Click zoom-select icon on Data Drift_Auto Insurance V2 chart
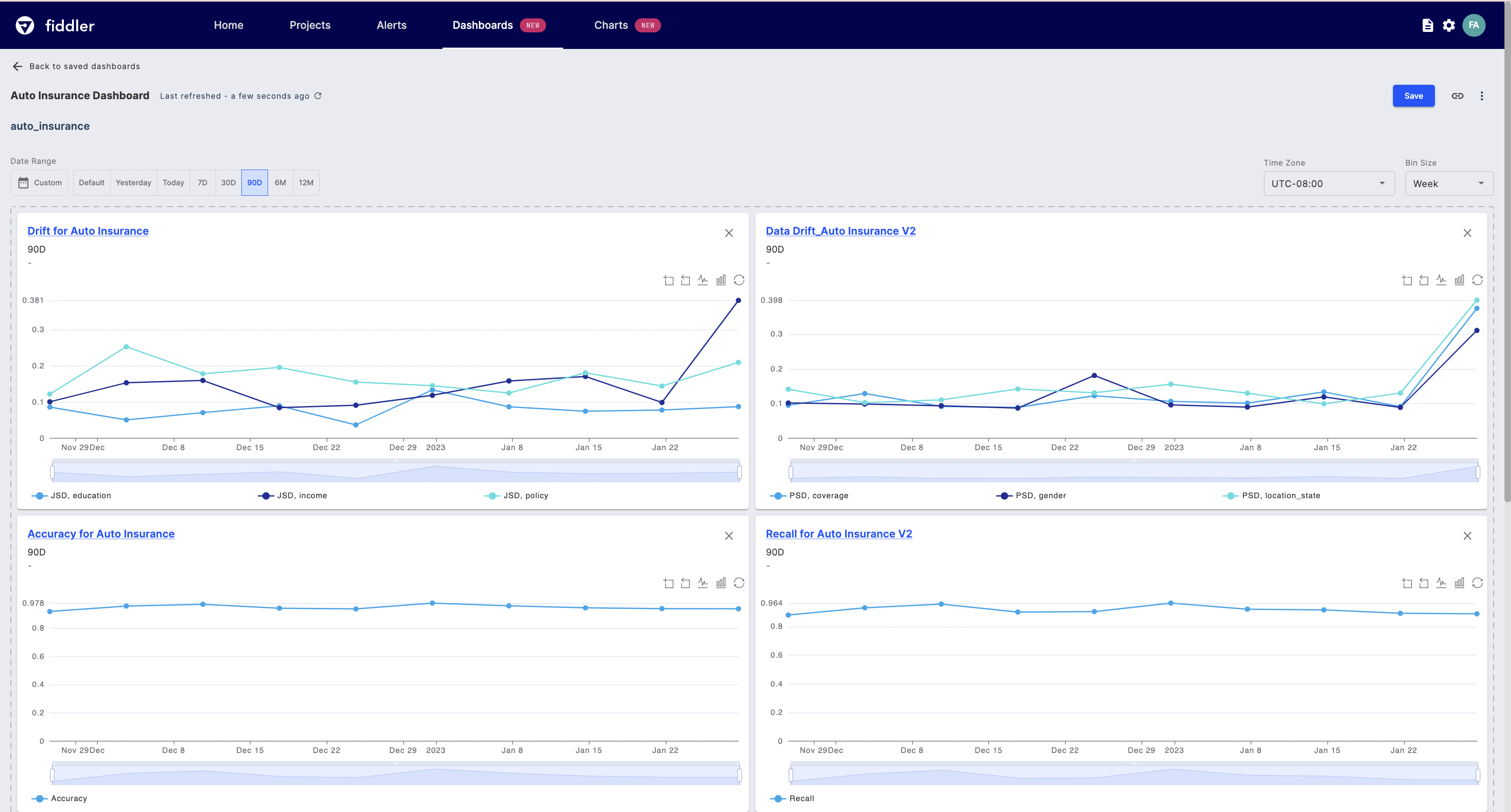The width and height of the screenshot is (1511, 812). click(x=1407, y=280)
